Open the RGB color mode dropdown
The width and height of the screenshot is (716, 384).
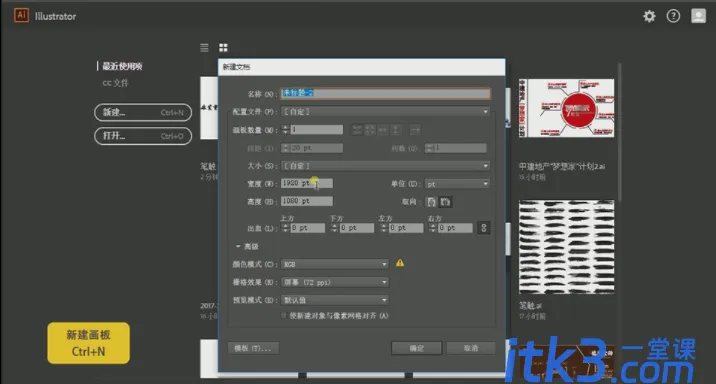(x=335, y=264)
